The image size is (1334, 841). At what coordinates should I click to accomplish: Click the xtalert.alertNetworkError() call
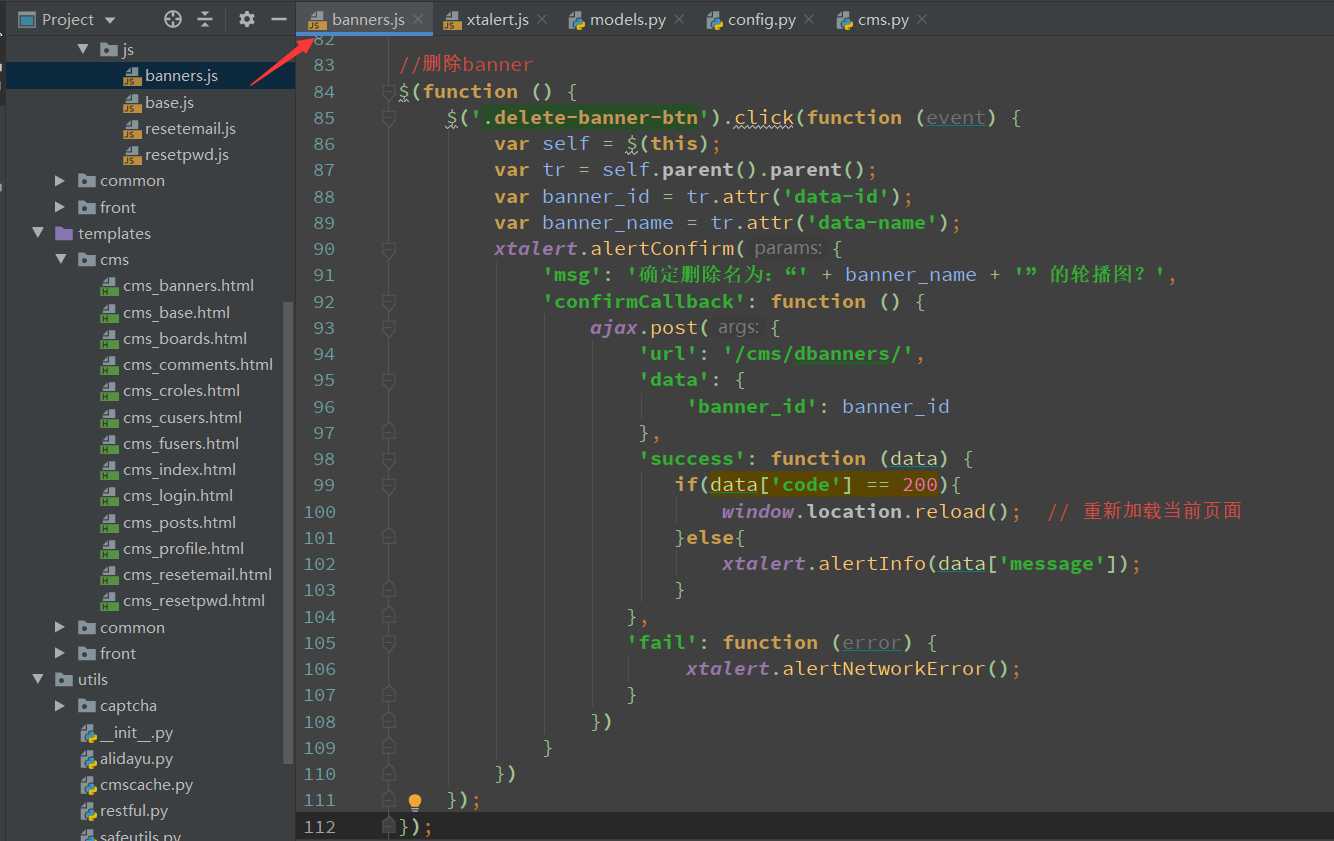tap(853, 668)
